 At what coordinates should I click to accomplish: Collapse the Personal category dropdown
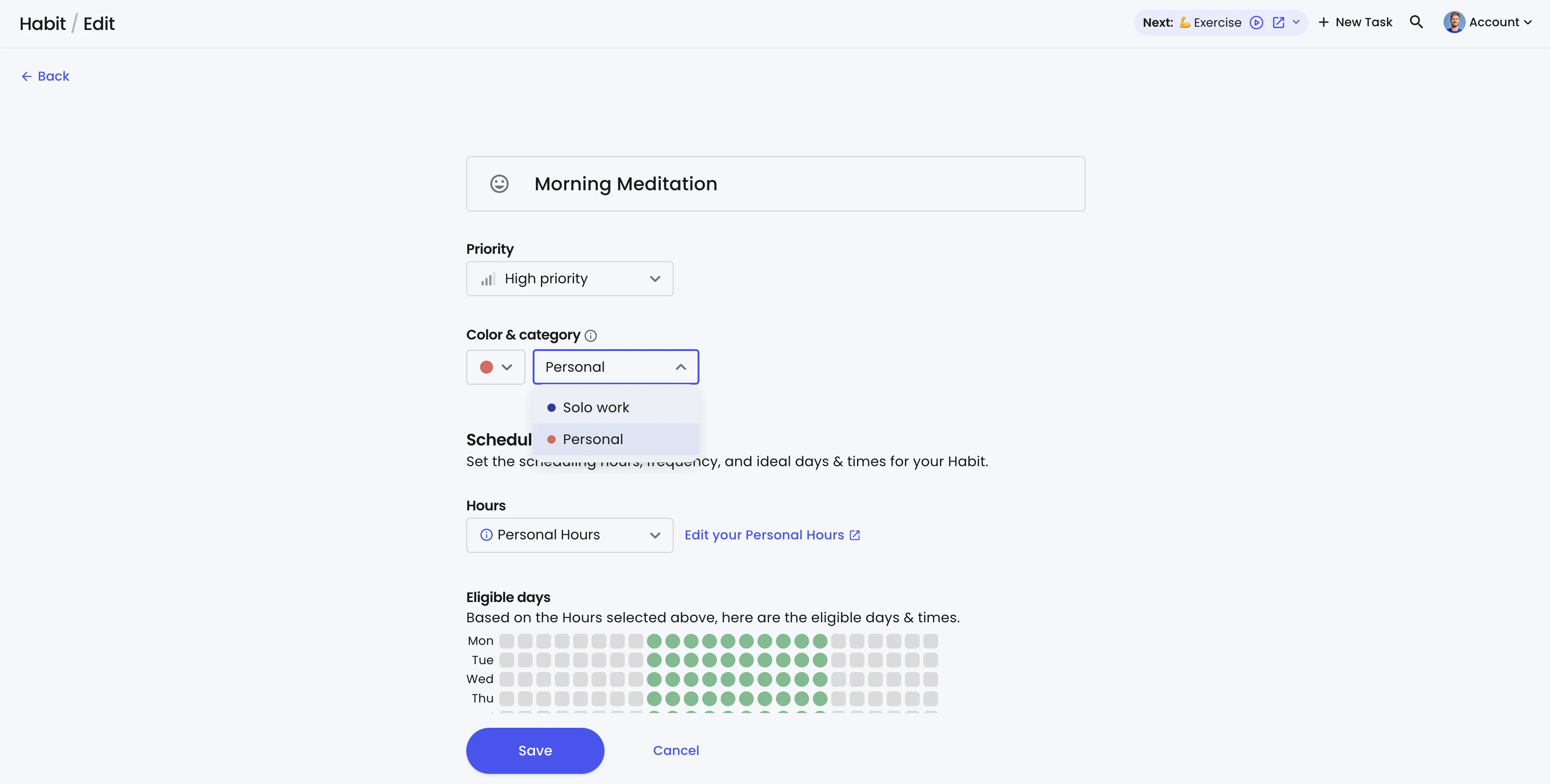point(681,367)
